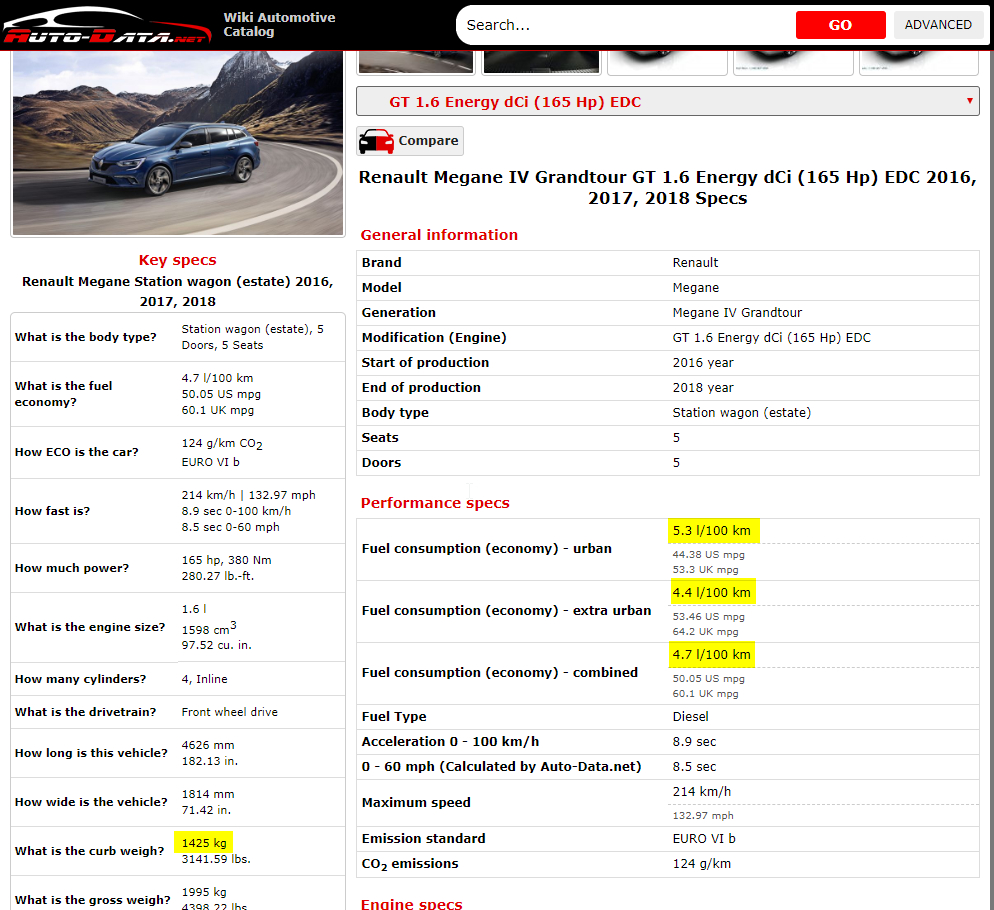The height and width of the screenshot is (910, 994).
Task: Select the GT 1.6 Energy dCi modification combo box
Action: (668, 101)
